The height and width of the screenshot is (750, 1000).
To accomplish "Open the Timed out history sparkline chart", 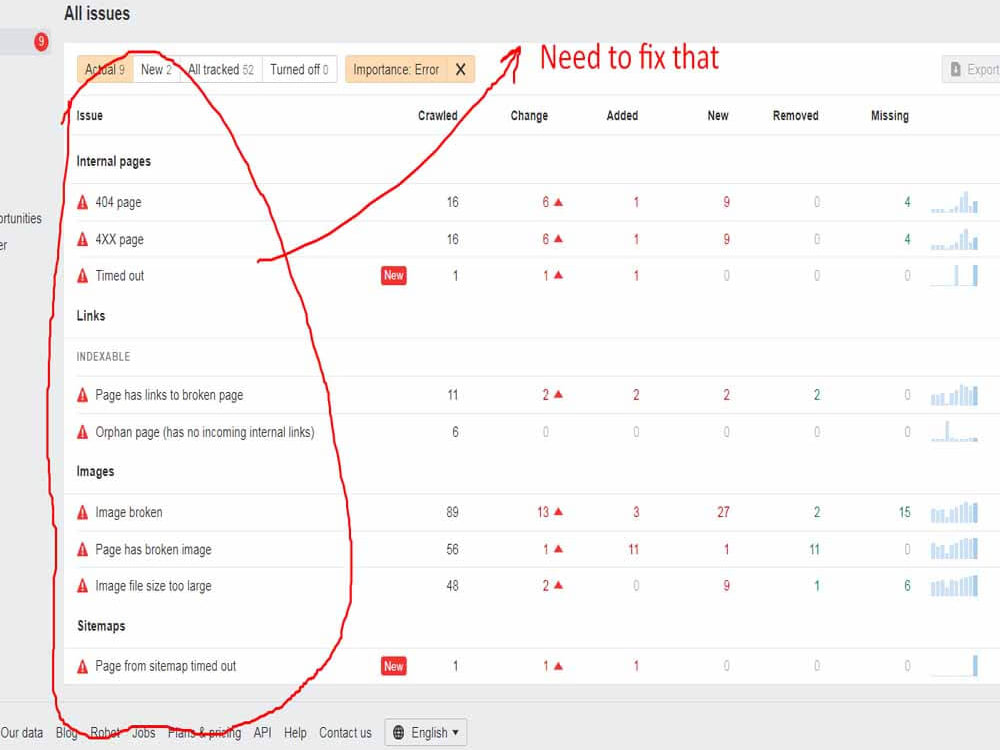I will 954,276.
